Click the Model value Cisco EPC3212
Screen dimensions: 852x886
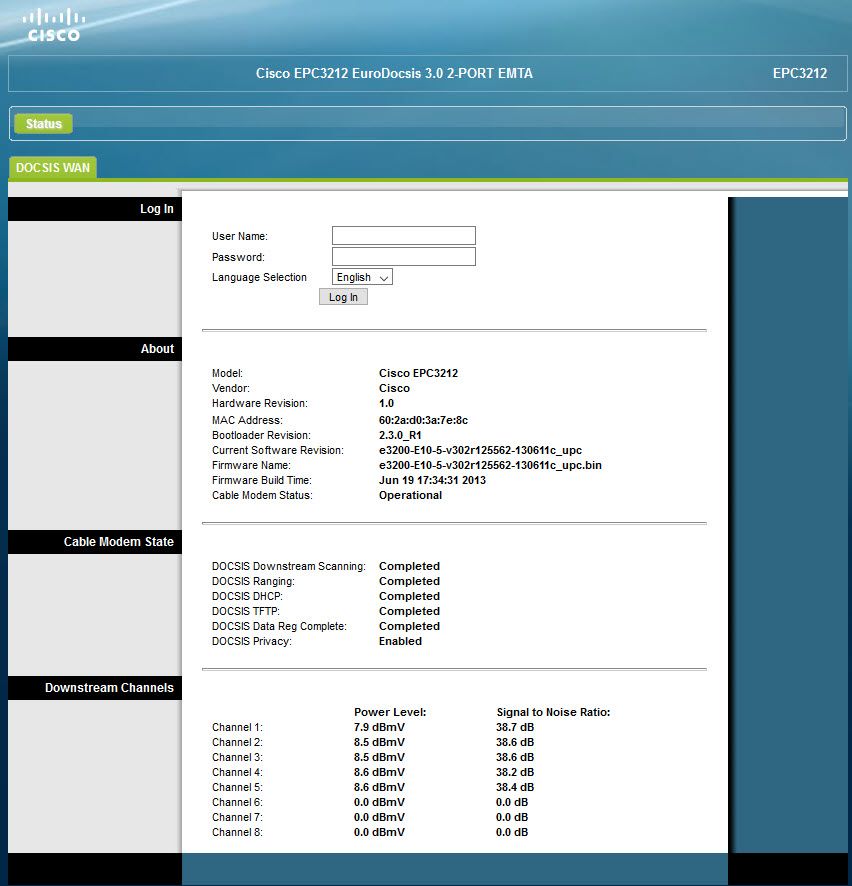tap(418, 373)
